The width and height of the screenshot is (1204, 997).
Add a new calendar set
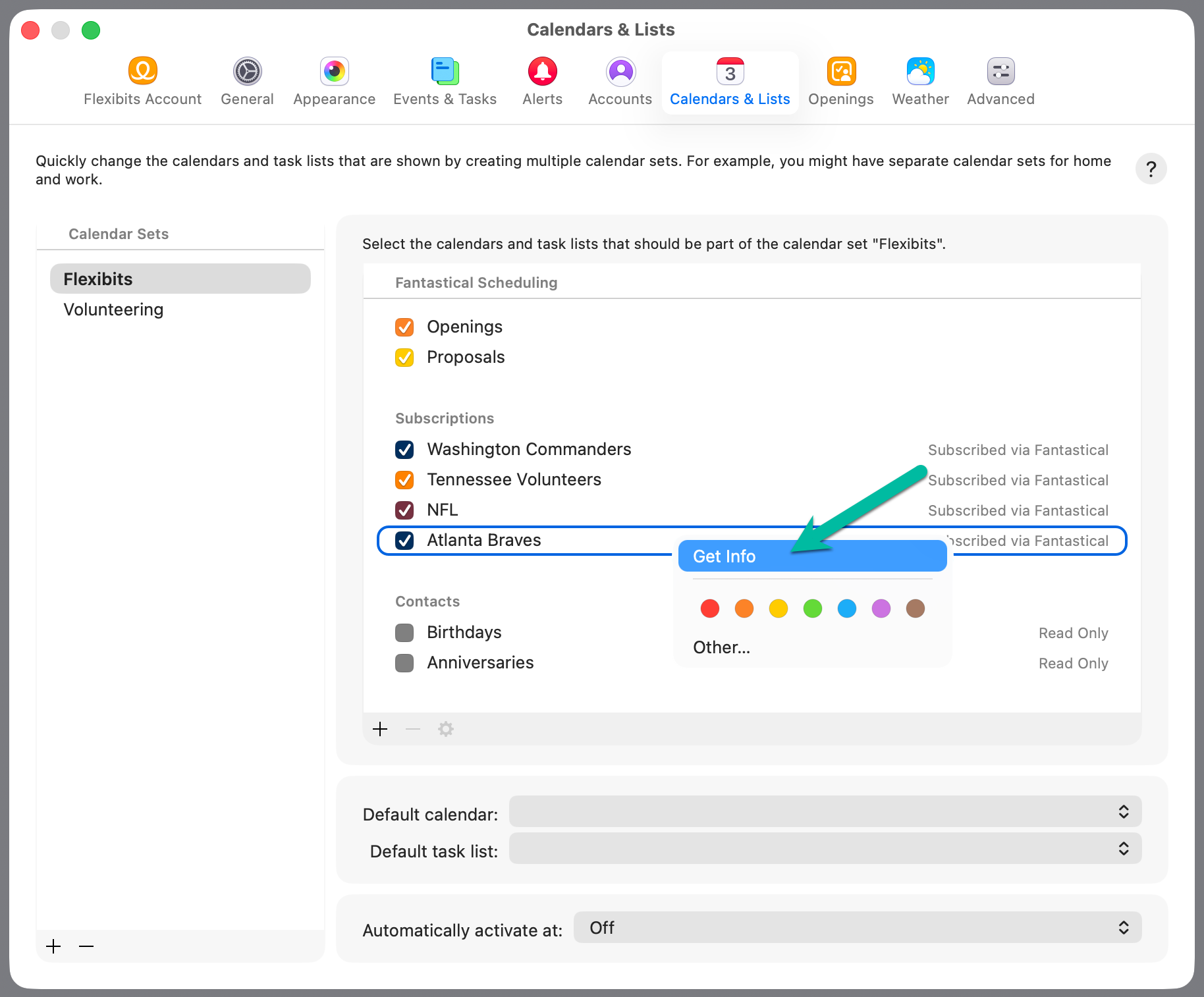[x=54, y=946]
